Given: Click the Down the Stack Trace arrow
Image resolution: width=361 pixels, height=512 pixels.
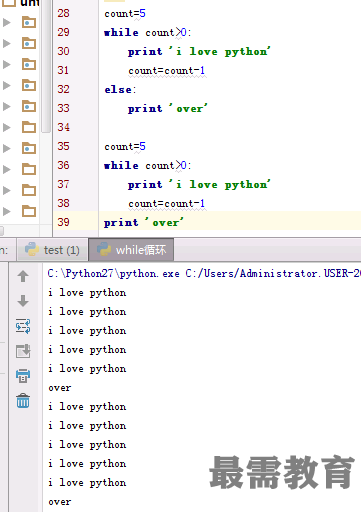Looking at the screenshot, I should tap(23, 301).
